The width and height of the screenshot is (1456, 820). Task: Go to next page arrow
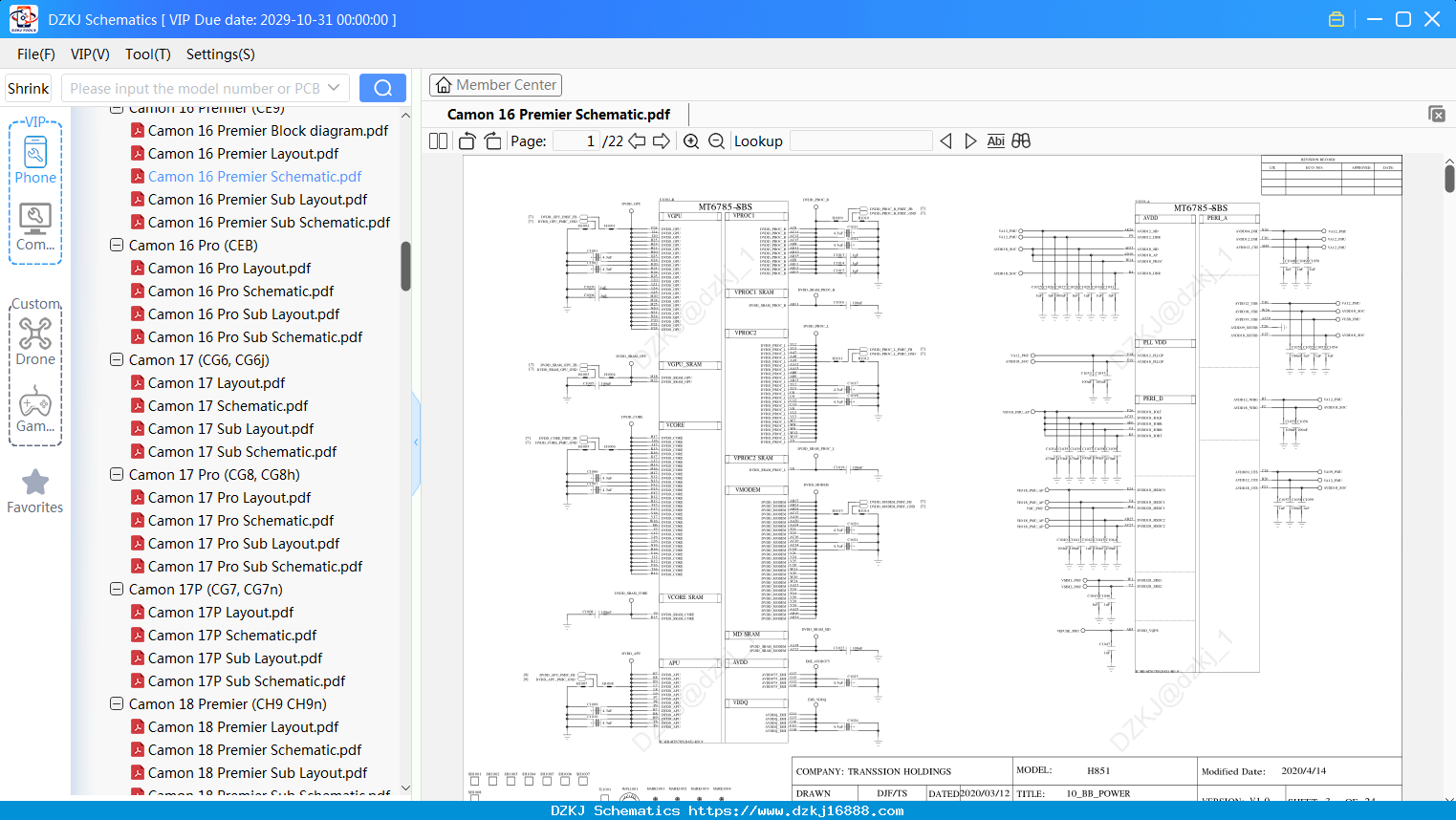662,140
